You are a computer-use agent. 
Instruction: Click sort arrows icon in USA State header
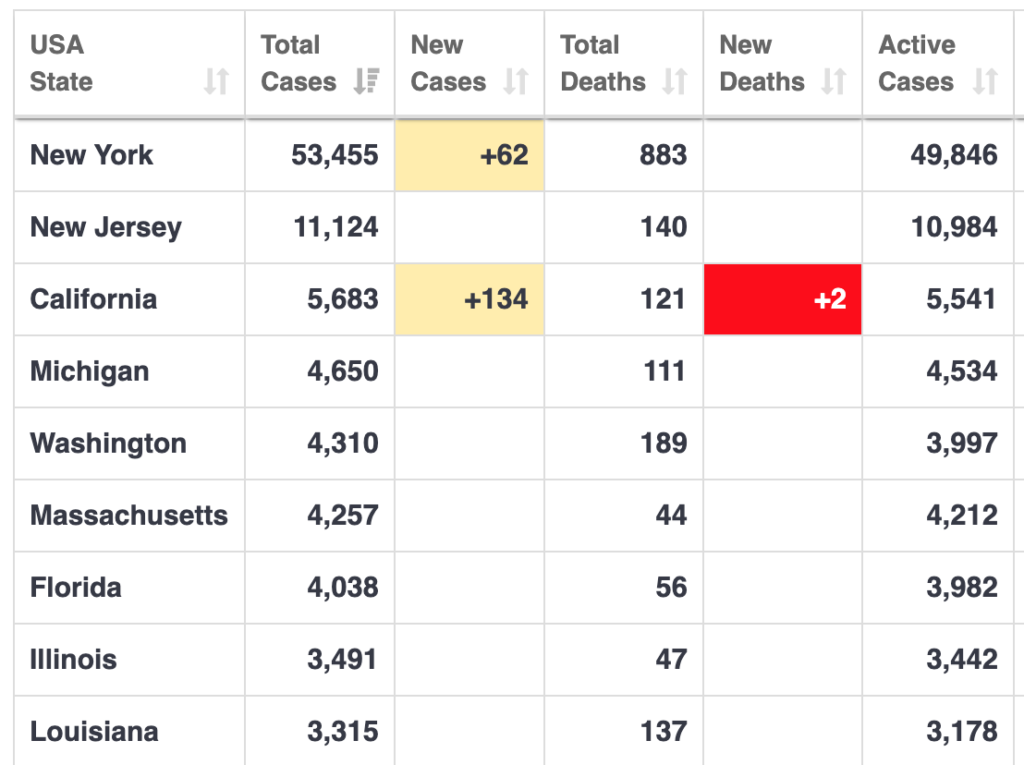tap(216, 81)
